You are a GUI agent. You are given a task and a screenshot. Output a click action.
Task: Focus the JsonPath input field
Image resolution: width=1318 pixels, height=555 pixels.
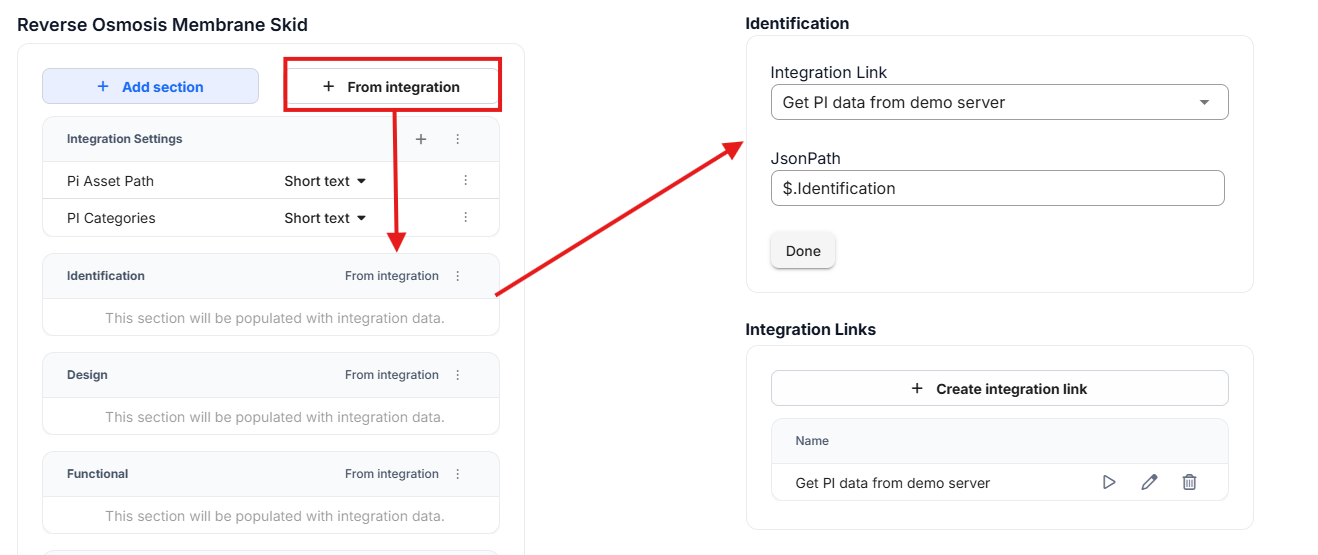pos(997,188)
